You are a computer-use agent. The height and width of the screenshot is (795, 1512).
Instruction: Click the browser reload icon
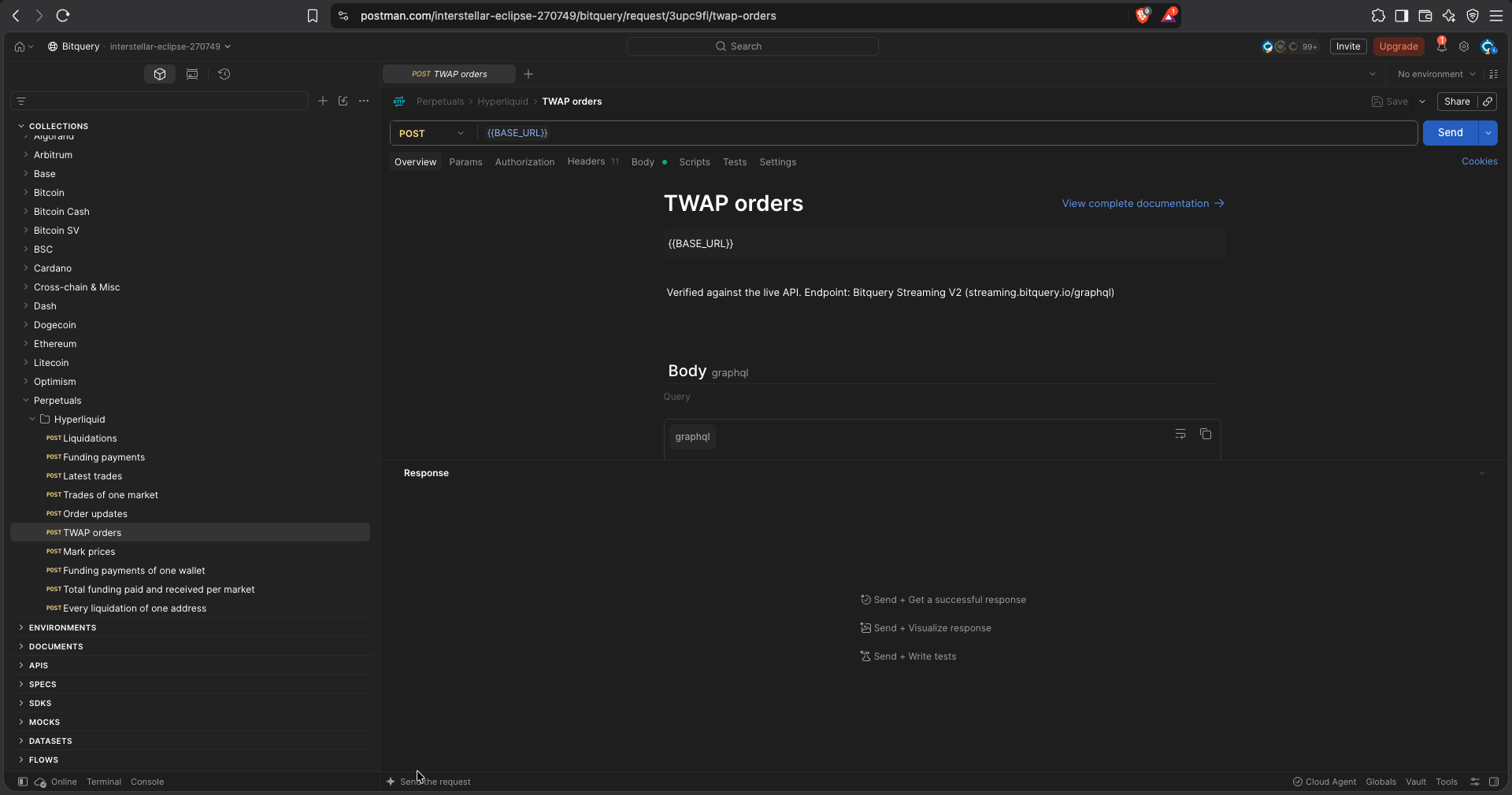(x=63, y=16)
